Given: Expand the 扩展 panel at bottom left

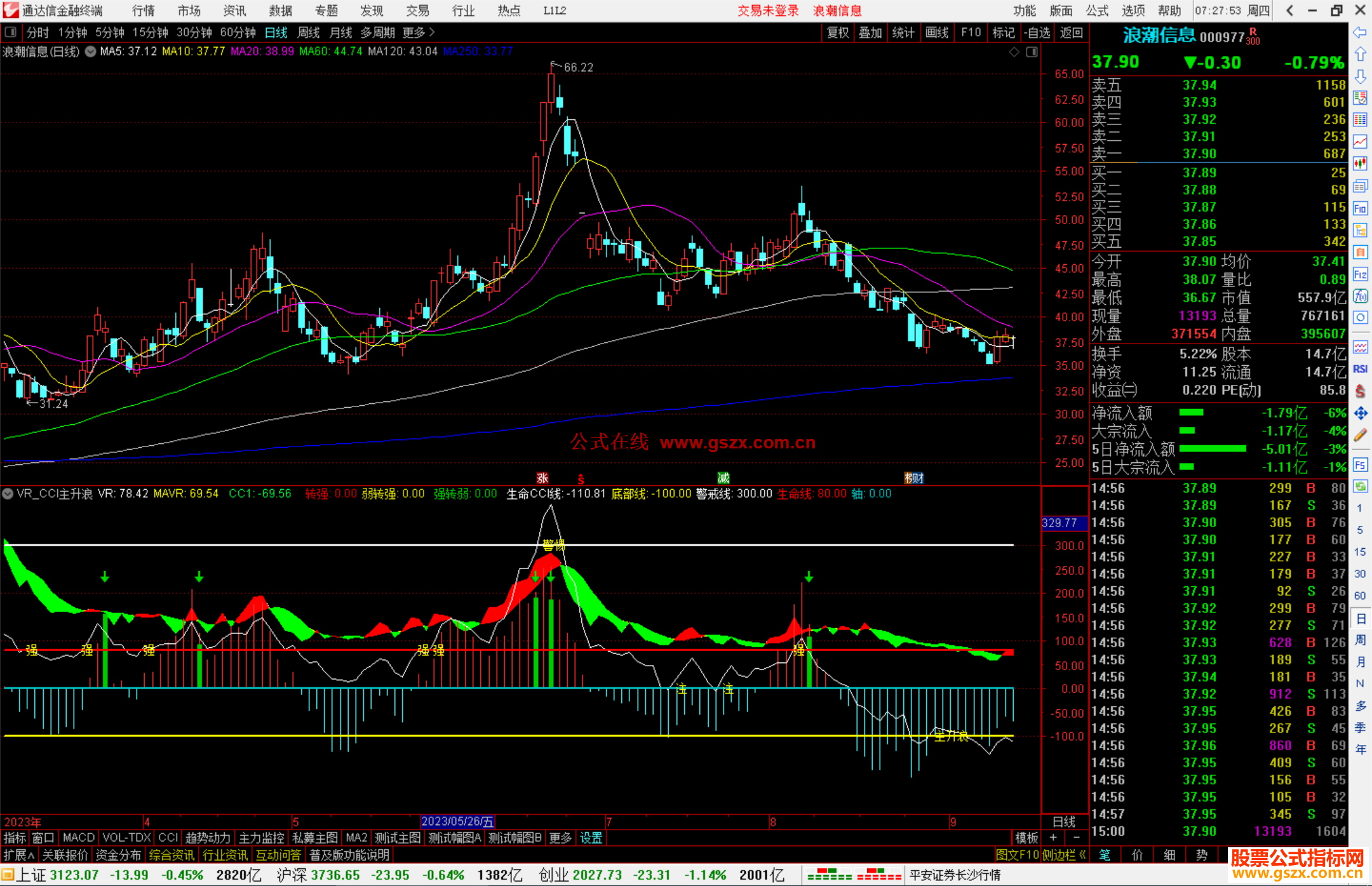Looking at the screenshot, I should [x=18, y=855].
